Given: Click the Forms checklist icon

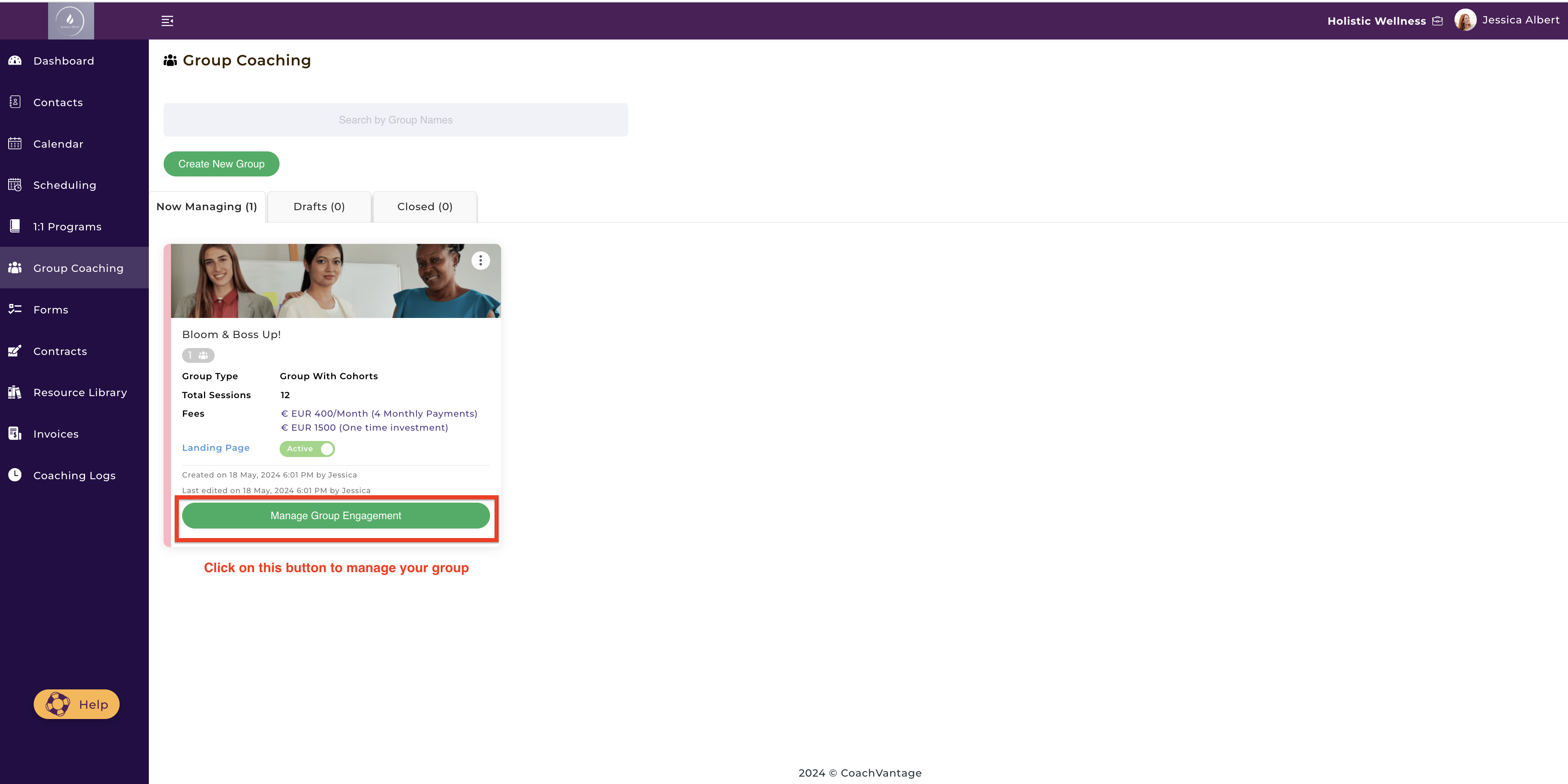Looking at the screenshot, I should 15,309.
